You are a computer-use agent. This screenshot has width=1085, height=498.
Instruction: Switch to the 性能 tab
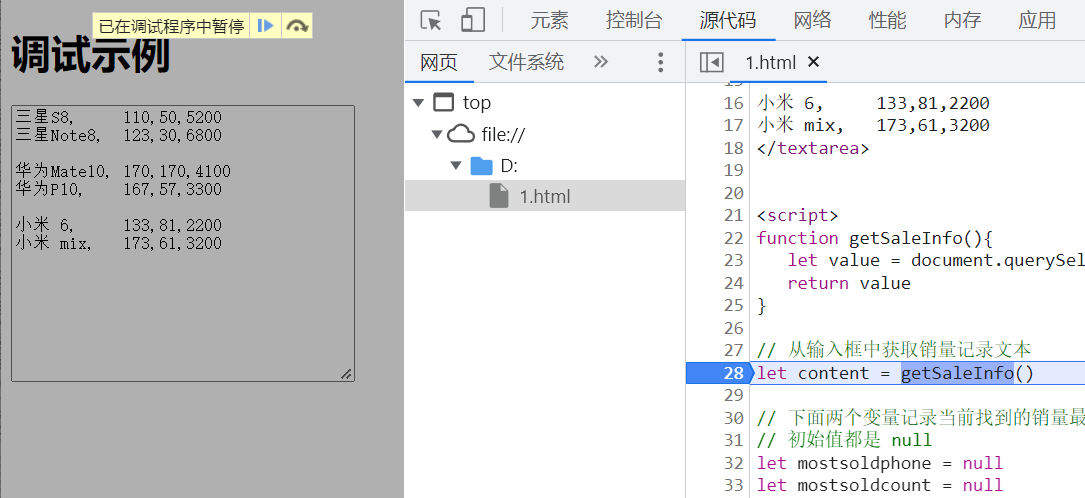[887, 20]
